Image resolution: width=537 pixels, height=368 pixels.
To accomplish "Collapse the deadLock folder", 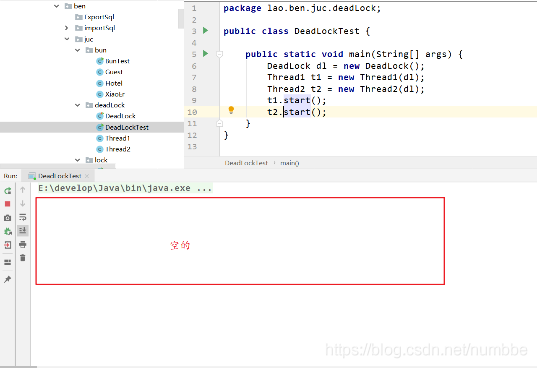I will tap(78, 105).
